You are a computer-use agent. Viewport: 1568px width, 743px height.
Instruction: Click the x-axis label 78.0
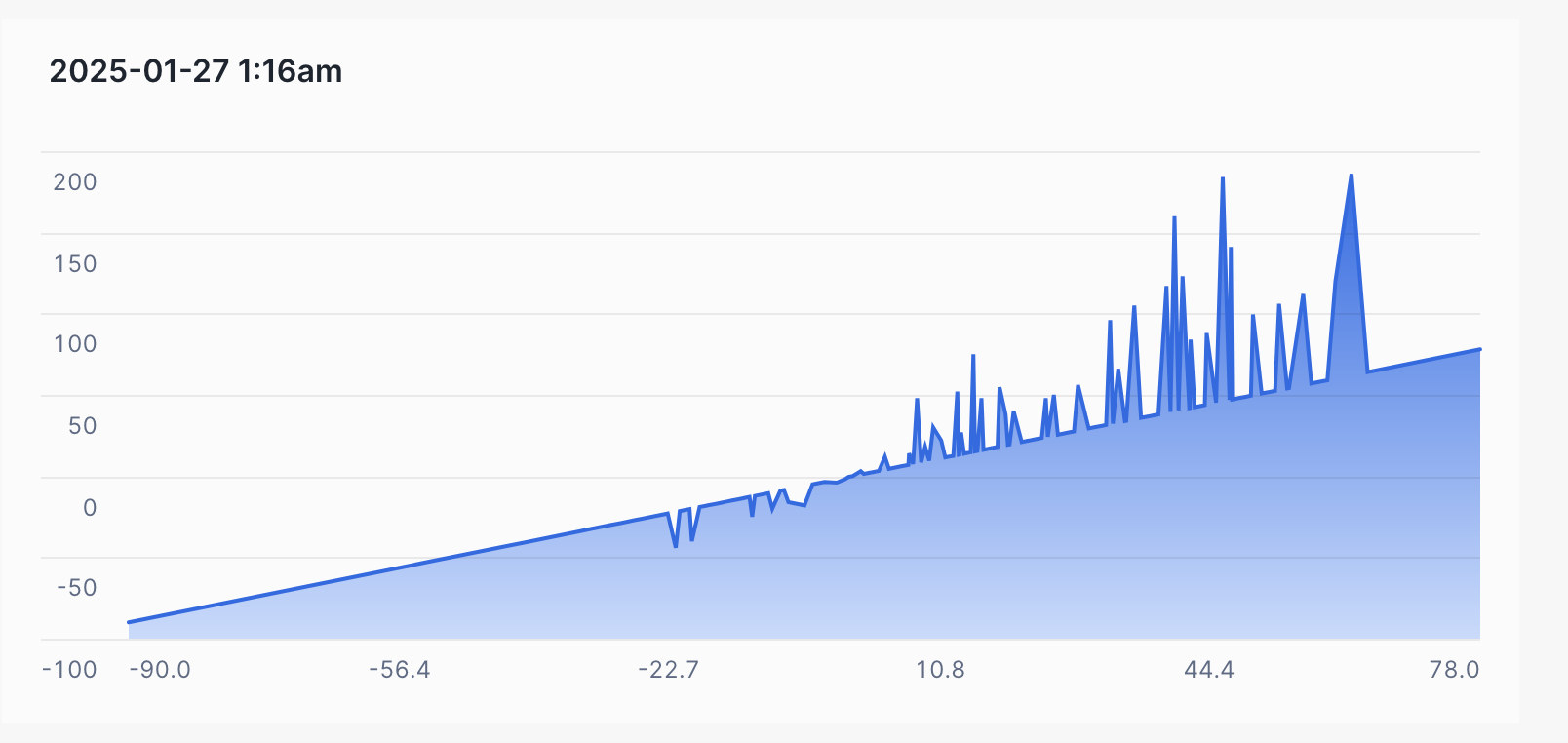pyautogui.click(x=1455, y=670)
